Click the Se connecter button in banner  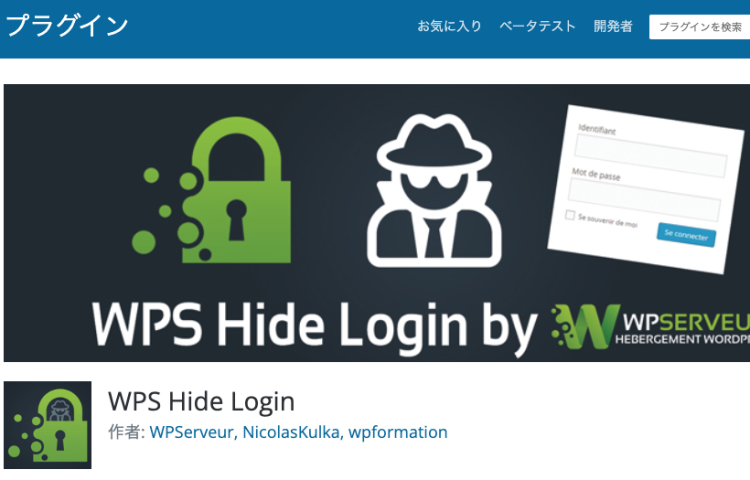pyautogui.click(x=686, y=235)
